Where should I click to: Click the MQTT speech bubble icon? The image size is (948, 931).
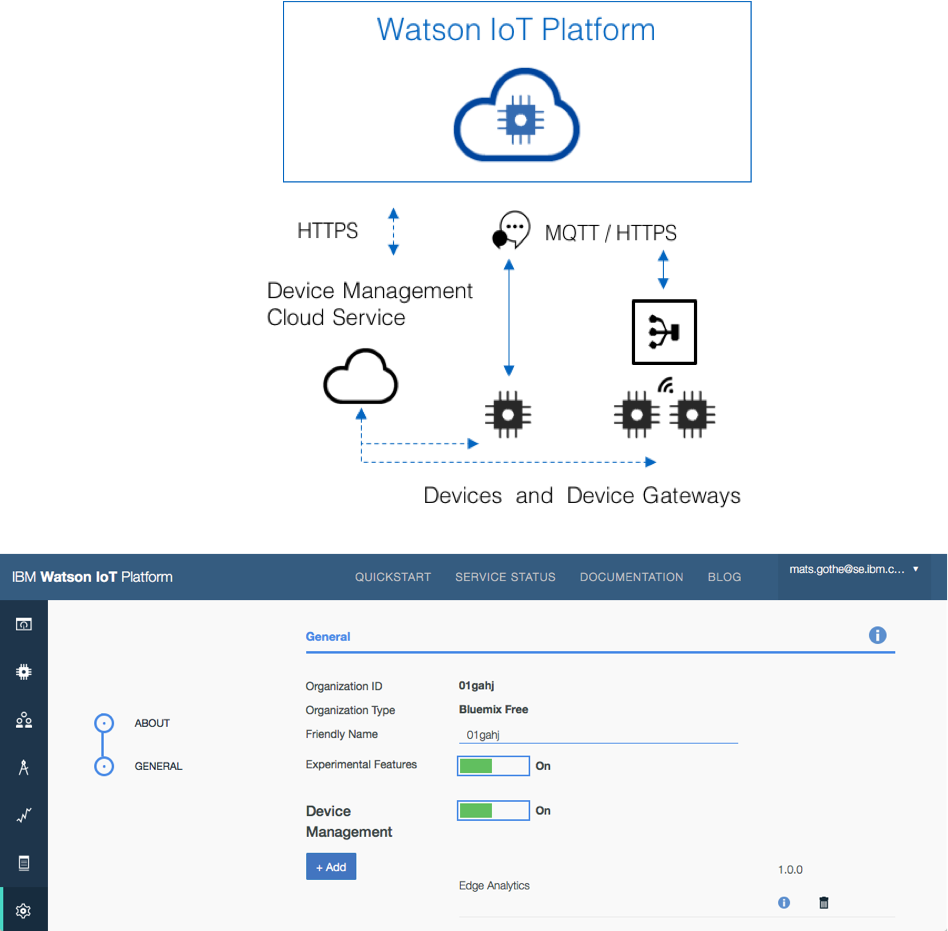coord(511,230)
